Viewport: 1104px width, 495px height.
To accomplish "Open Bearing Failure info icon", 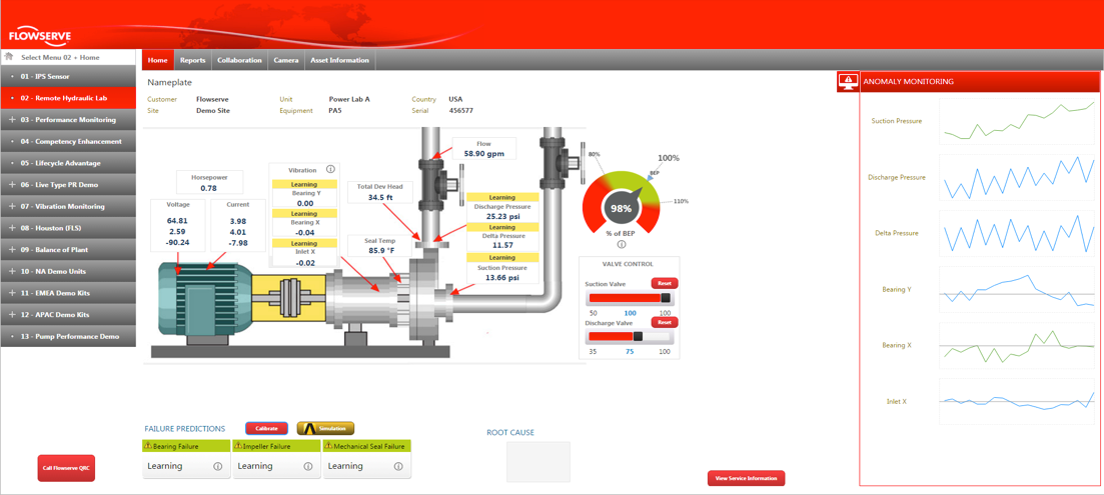I will coord(218,466).
